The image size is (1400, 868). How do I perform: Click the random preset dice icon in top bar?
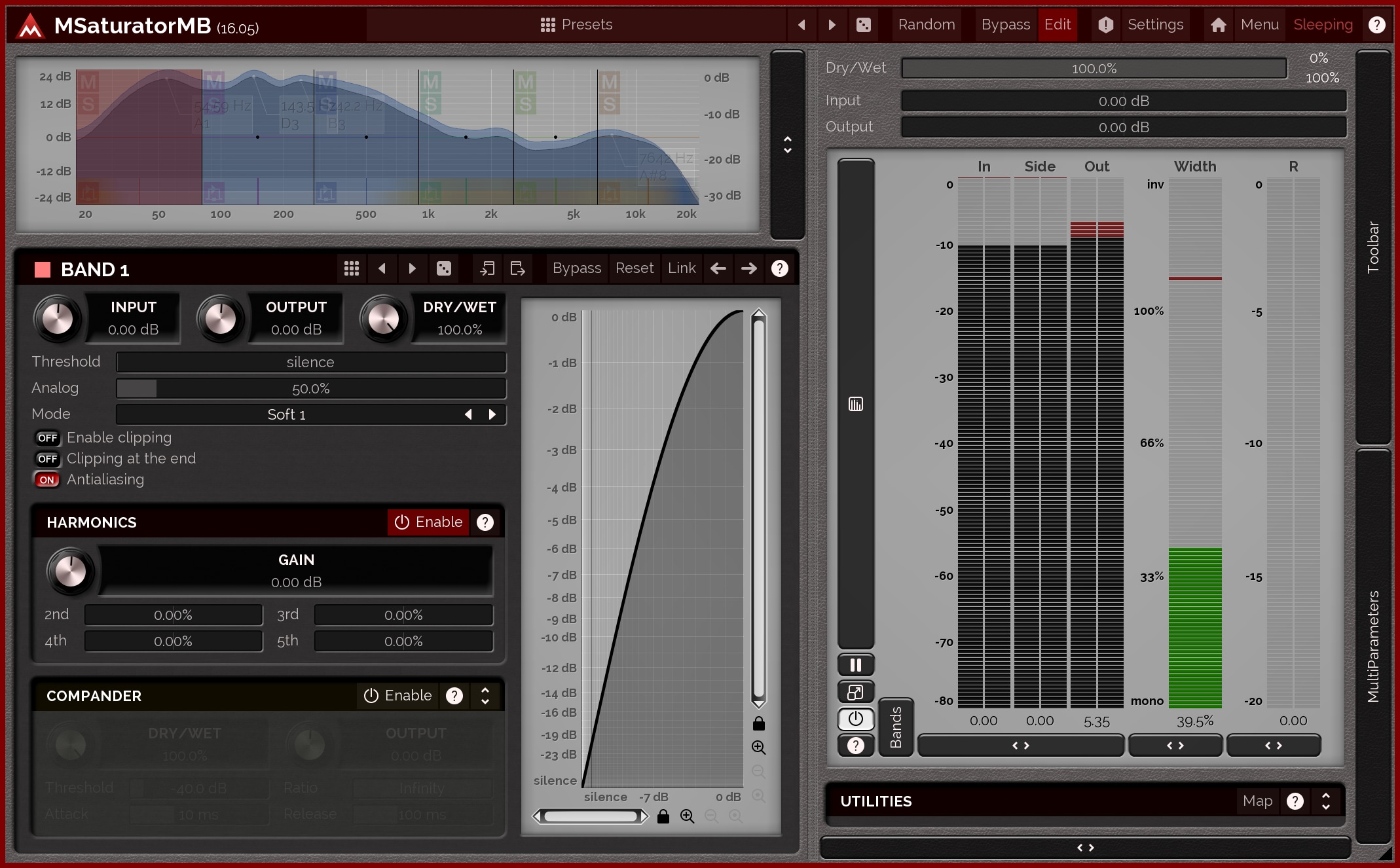tap(864, 25)
